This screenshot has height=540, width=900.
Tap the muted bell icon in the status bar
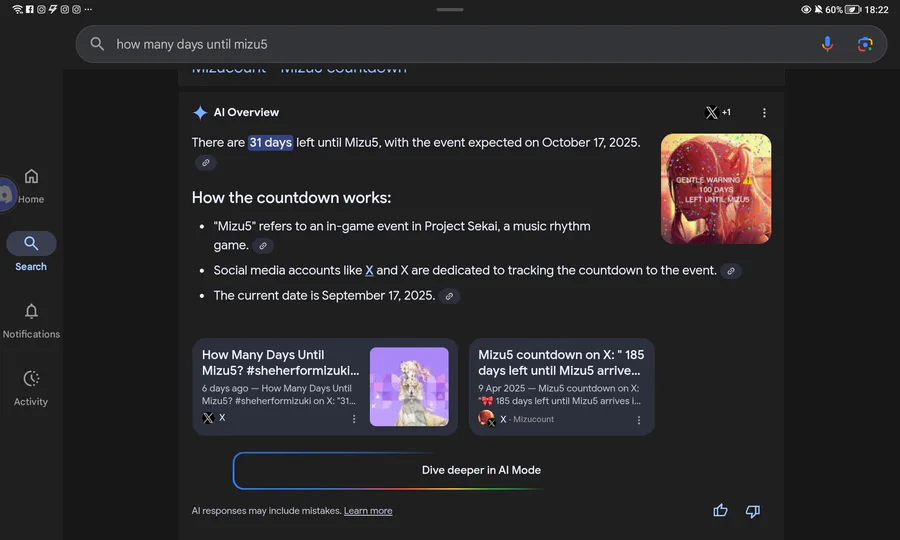pyautogui.click(x=818, y=9)
